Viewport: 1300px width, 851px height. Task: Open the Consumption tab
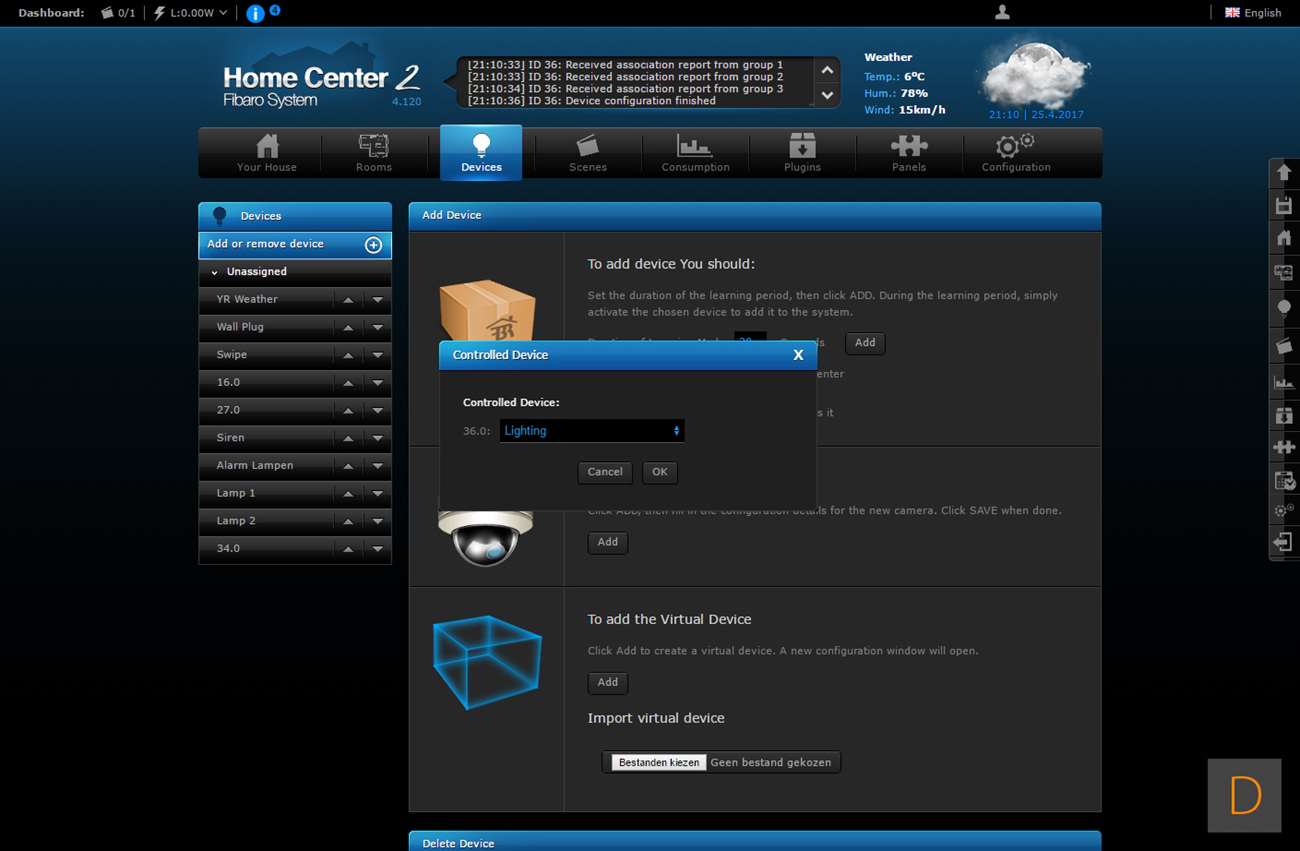click(695, 153)
